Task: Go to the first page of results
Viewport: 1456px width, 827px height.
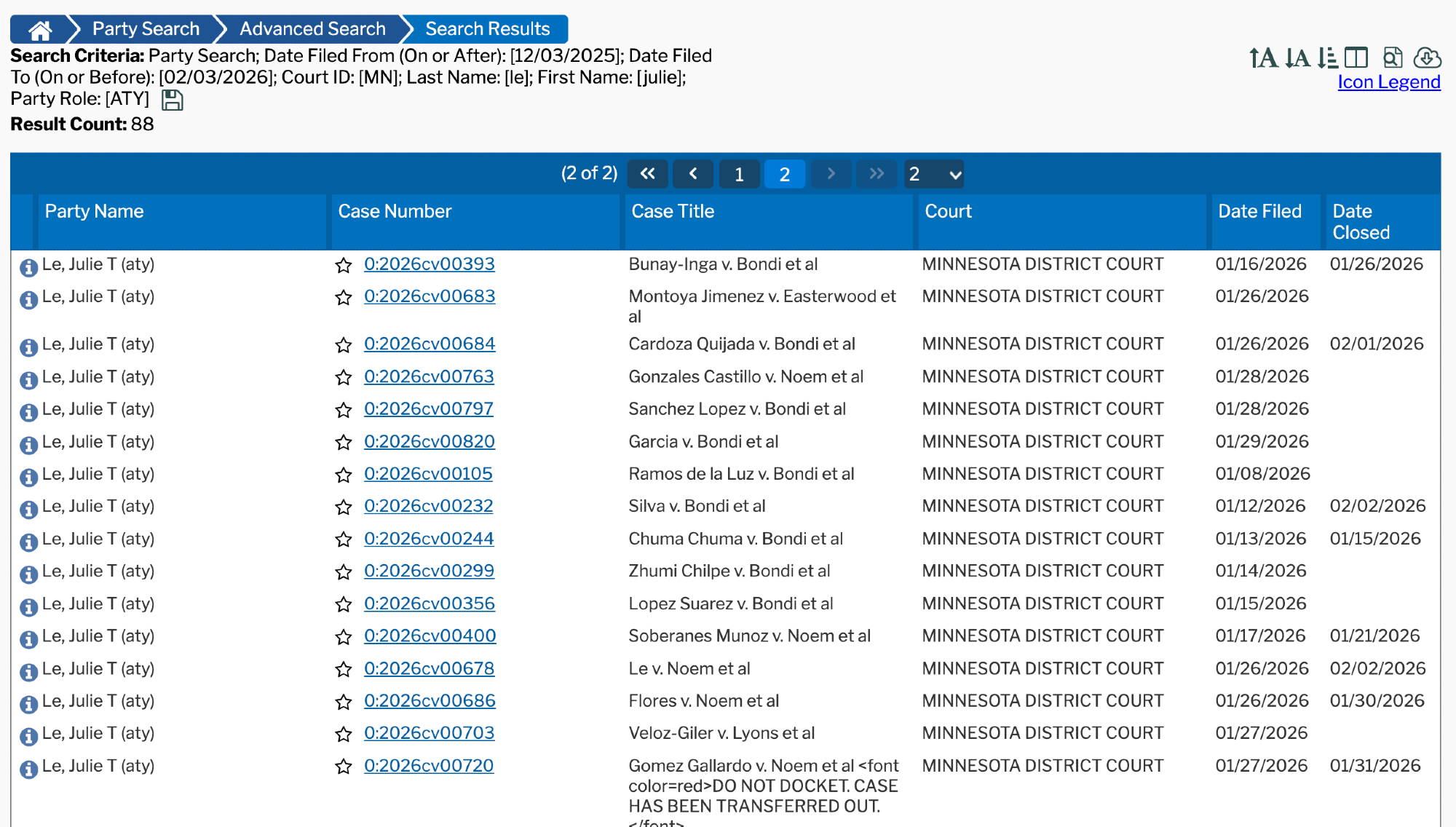Action: click(647, 174)
